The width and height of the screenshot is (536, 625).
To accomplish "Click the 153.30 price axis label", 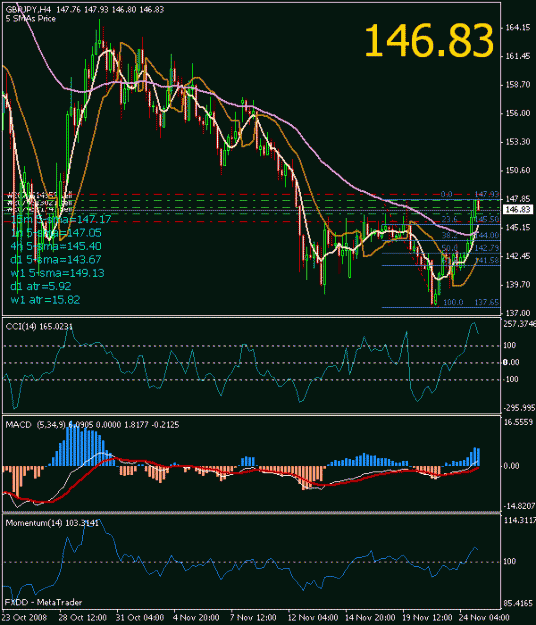I will tap(518, 142).
